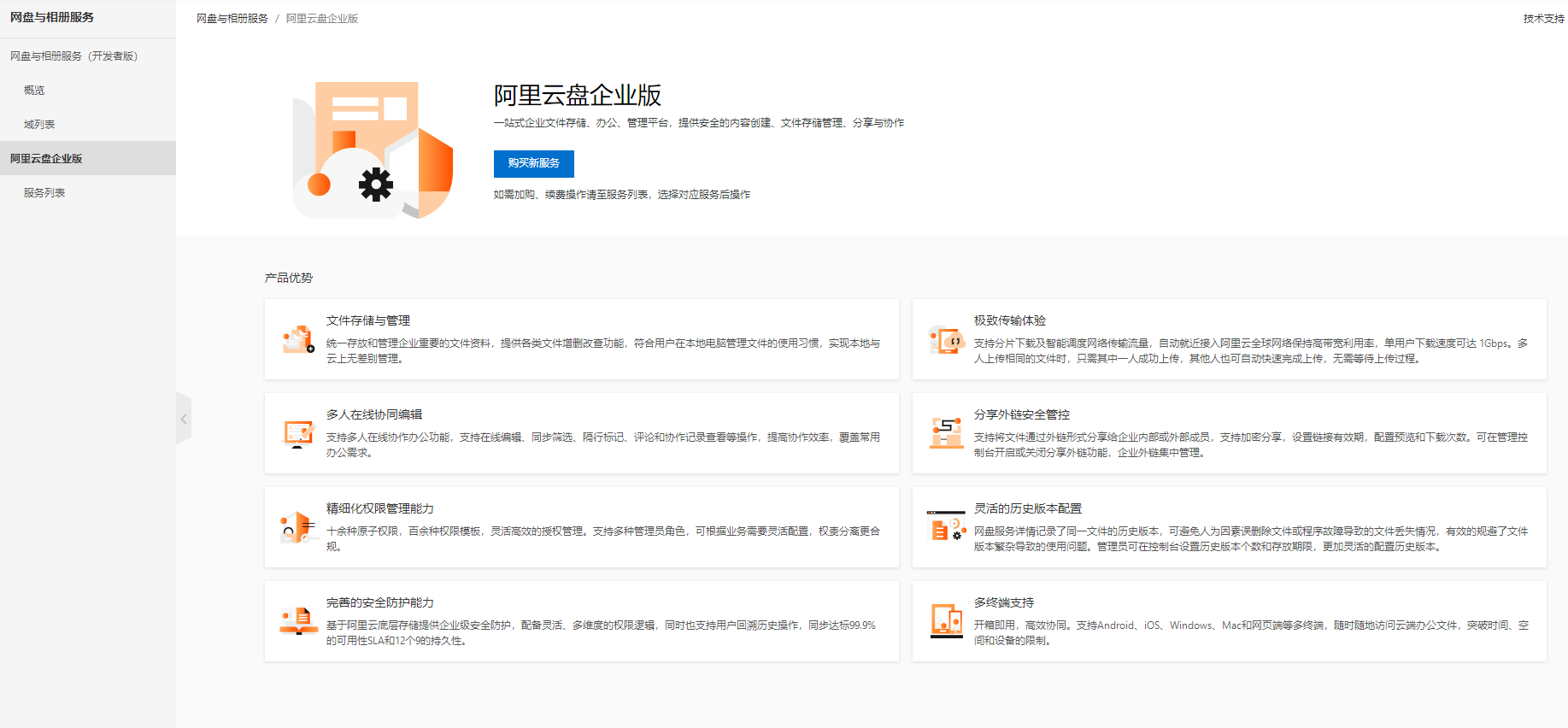Click the 分享外链安全管控 card icon
The image size is (1568, 728).
point(947,433)
